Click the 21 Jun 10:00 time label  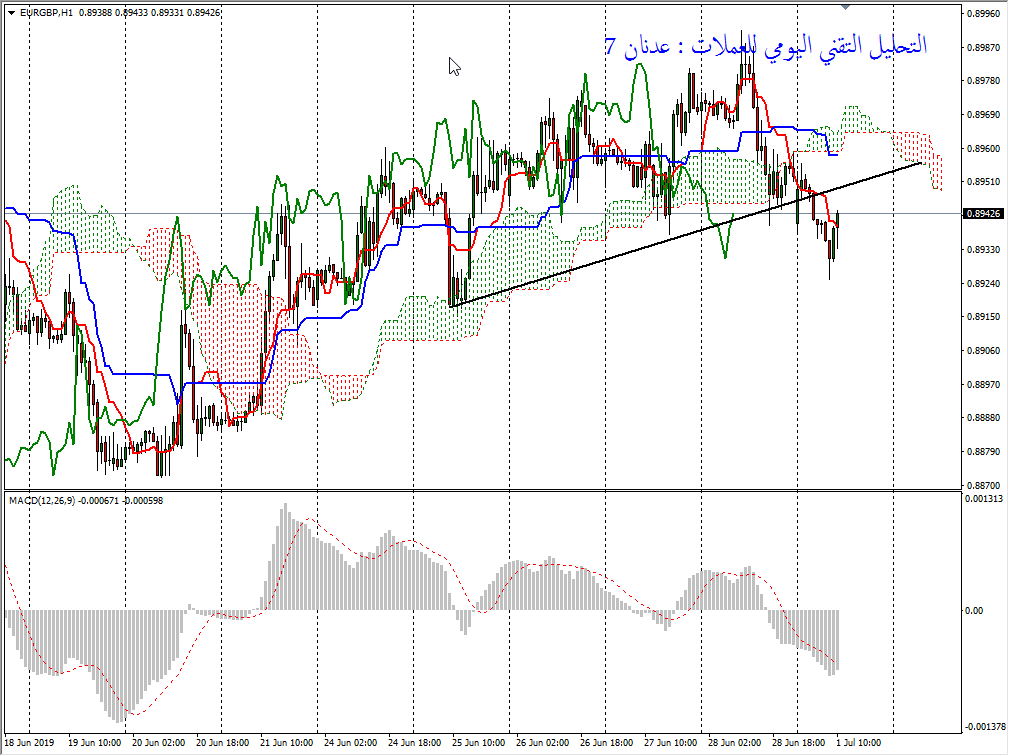pyautogui.click(x=286, y=742)
